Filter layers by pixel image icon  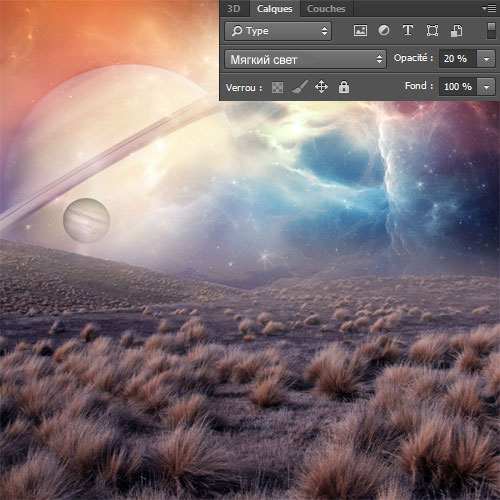click(360, 31)
